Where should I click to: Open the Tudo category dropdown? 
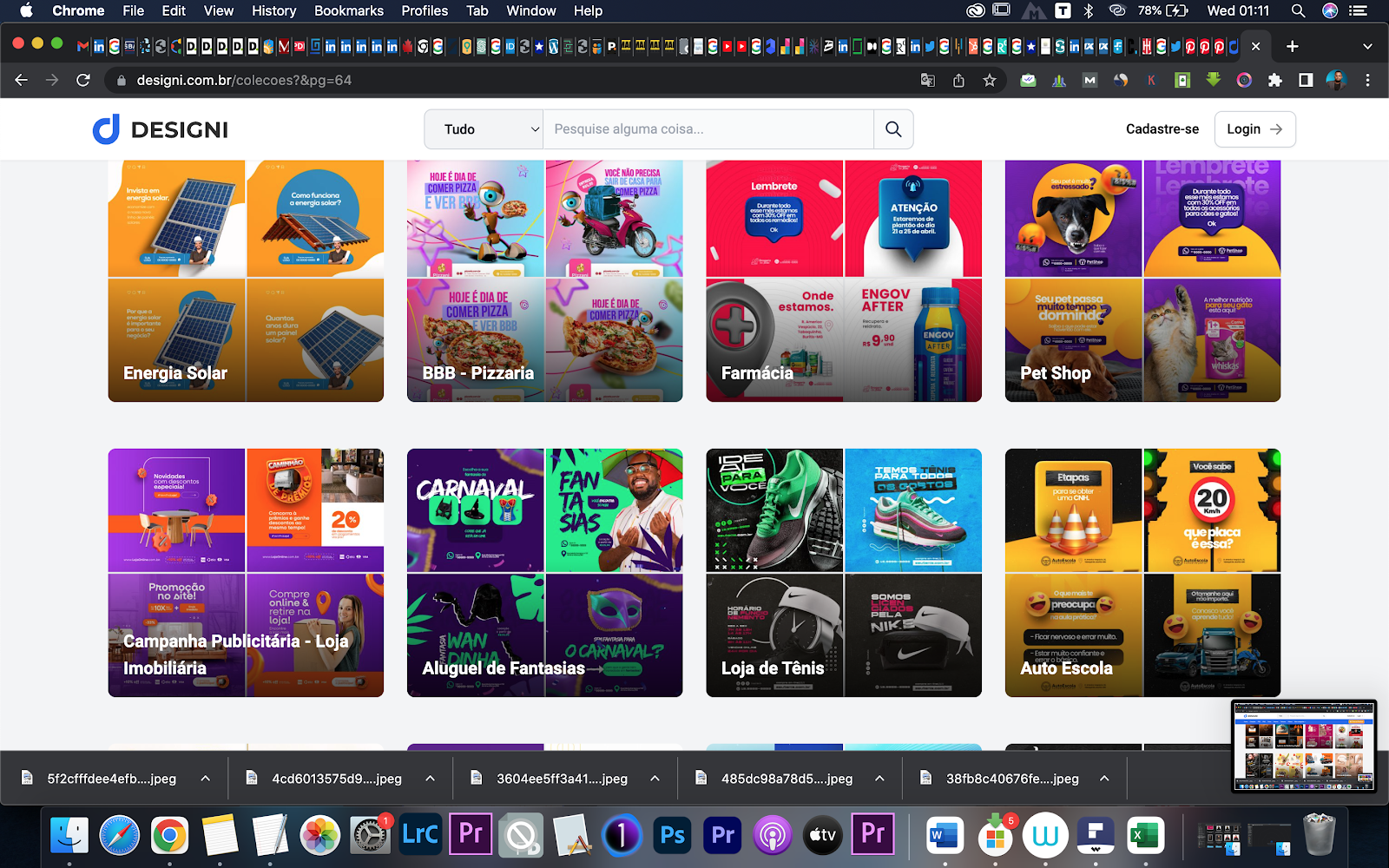(x=484, y=129)
